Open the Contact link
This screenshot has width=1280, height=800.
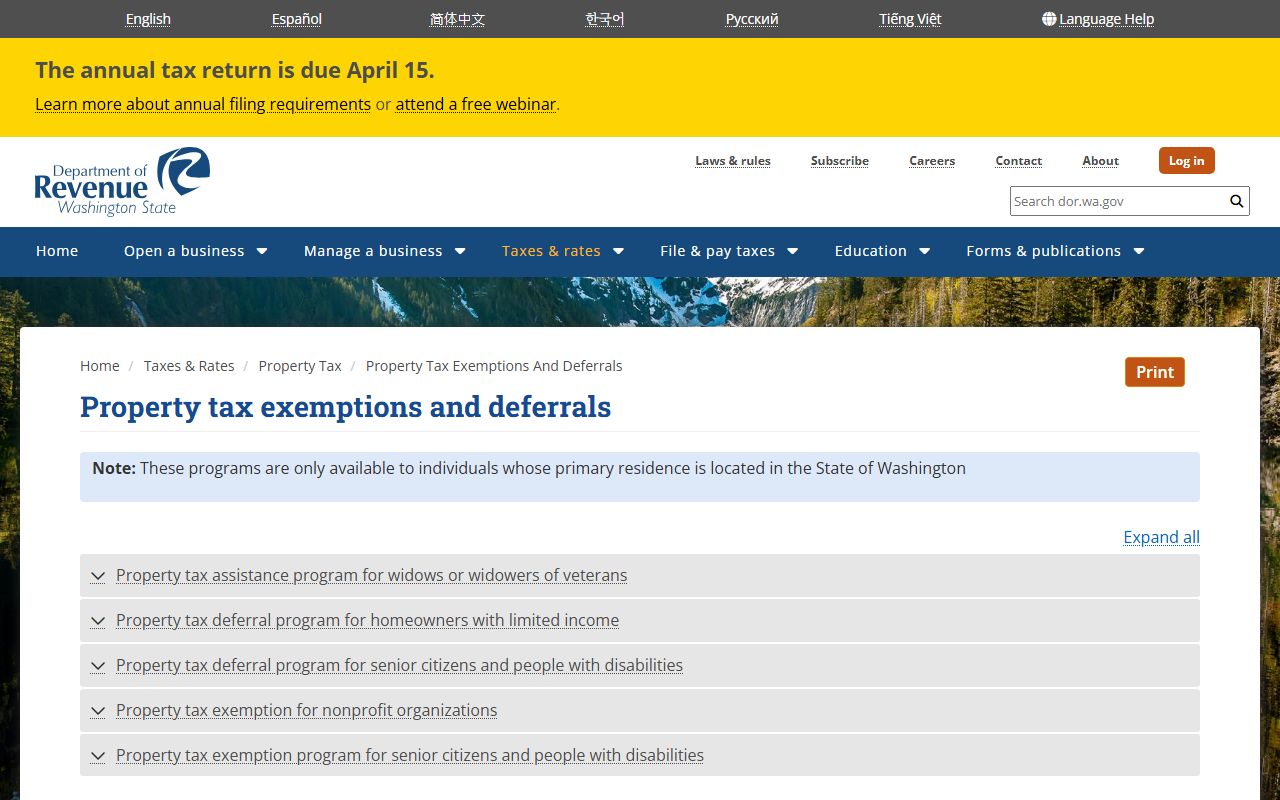pyautogui.click(x=1019, y=161)
